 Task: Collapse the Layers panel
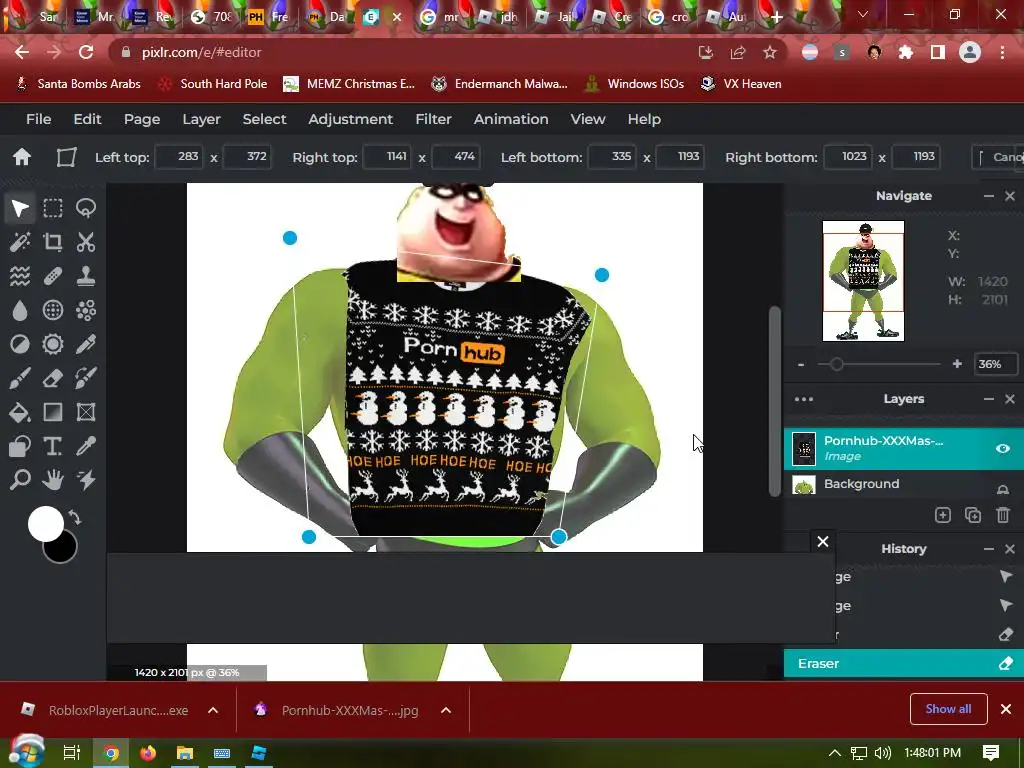[989, 399]
